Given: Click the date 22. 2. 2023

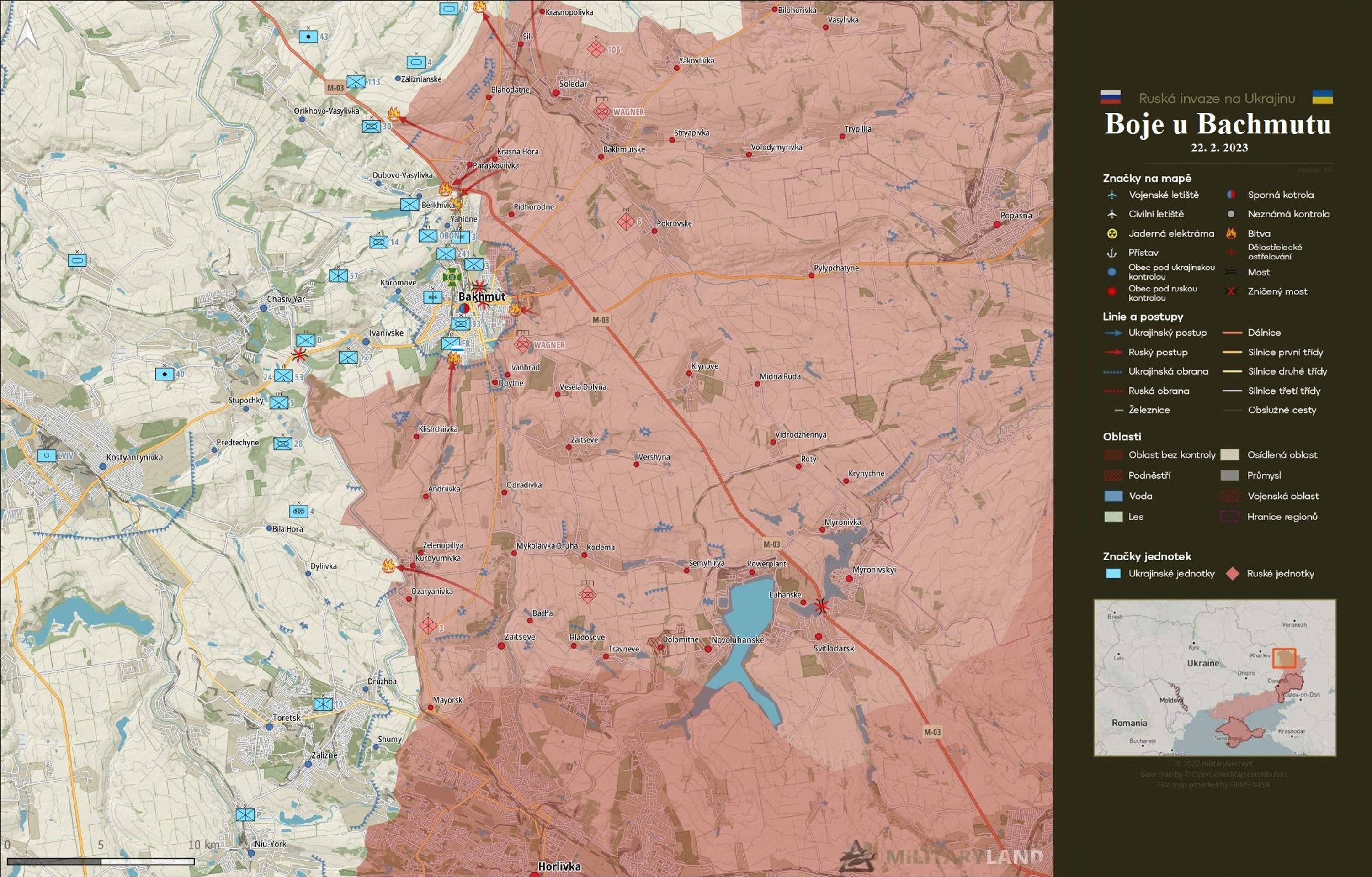Looking at the screenshot, I should (x=1219, y=148).
